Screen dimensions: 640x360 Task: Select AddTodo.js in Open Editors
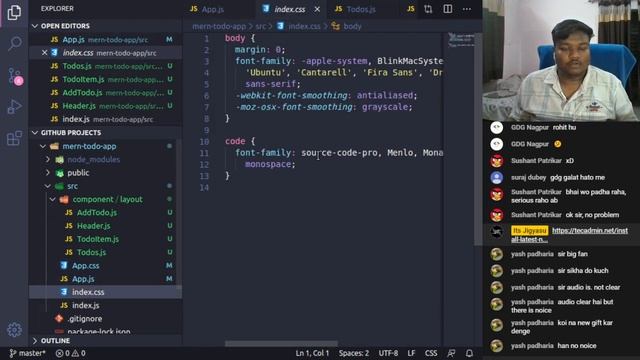click(x=105, y=93)
